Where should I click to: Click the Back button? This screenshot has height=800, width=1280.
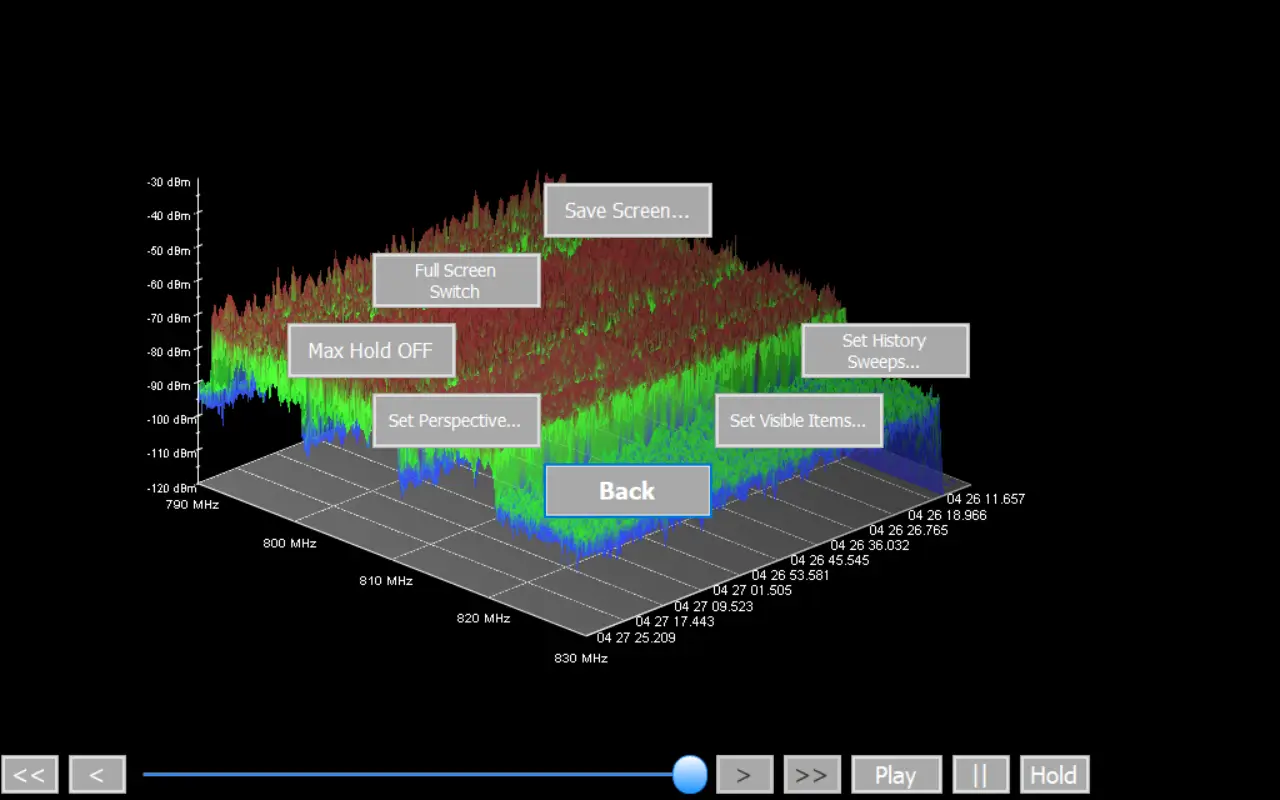pos(627,491)
